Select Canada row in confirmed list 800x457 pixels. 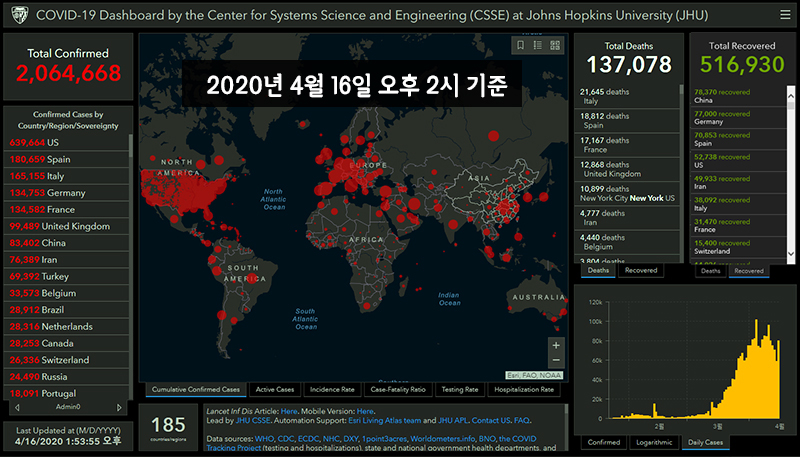click(66, 343)
